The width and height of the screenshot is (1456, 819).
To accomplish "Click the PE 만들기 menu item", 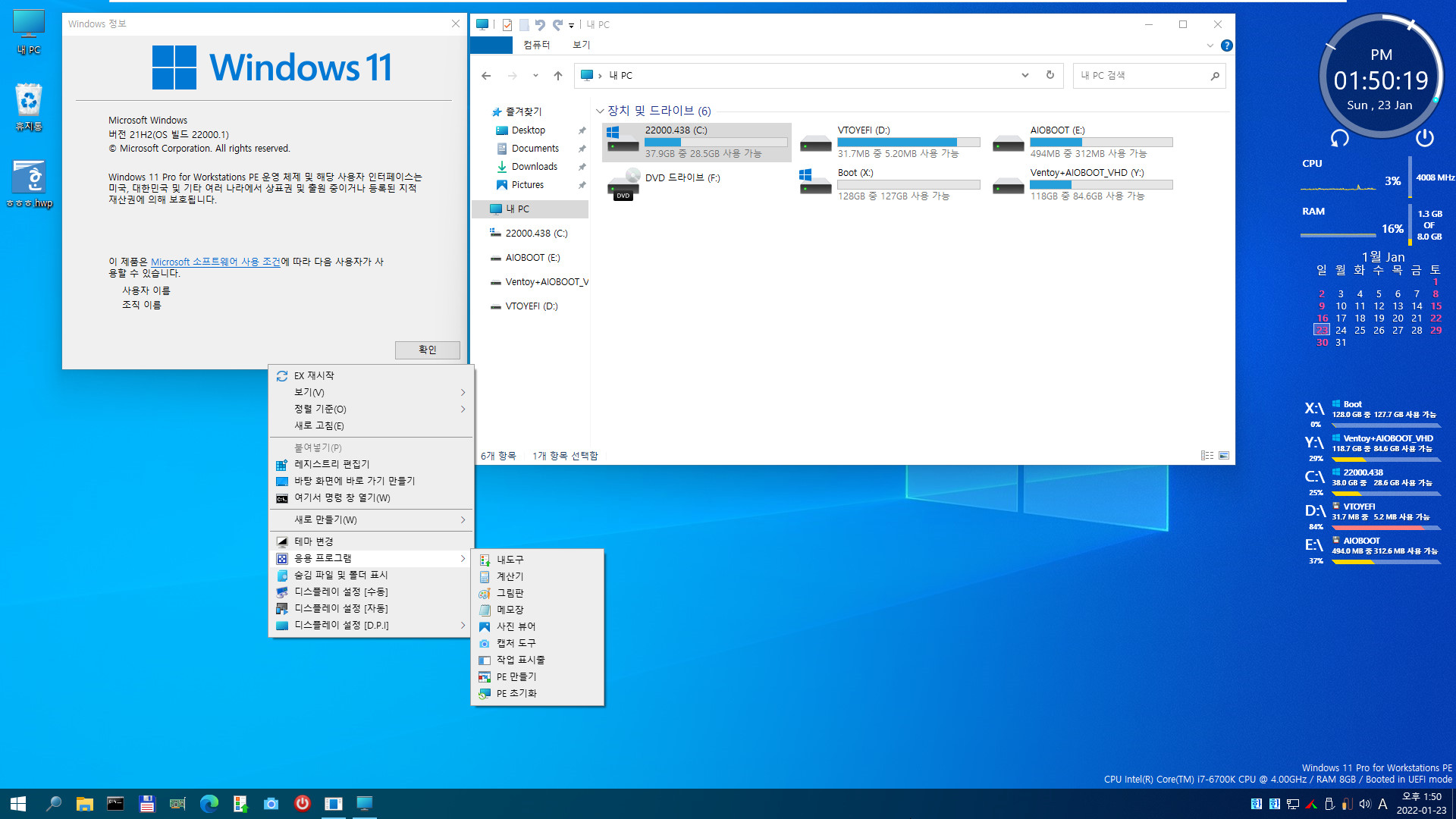I will coord(516,676).
